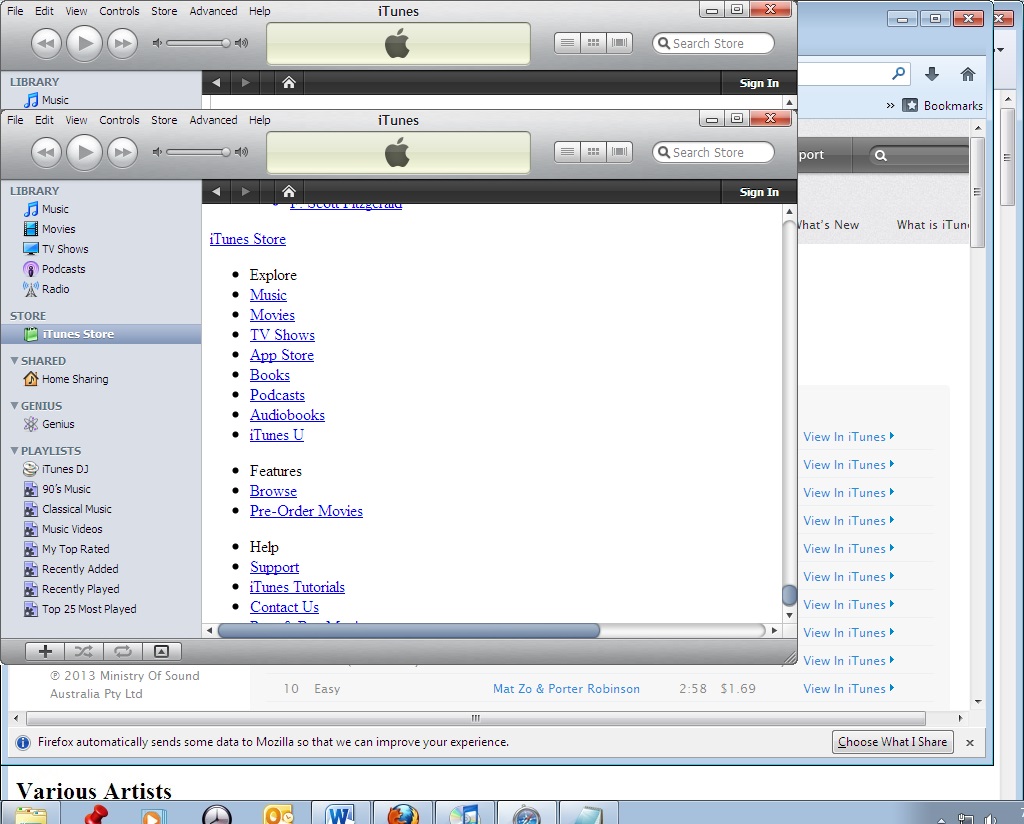Click volume slider in back iTunes window

point(198,43)
